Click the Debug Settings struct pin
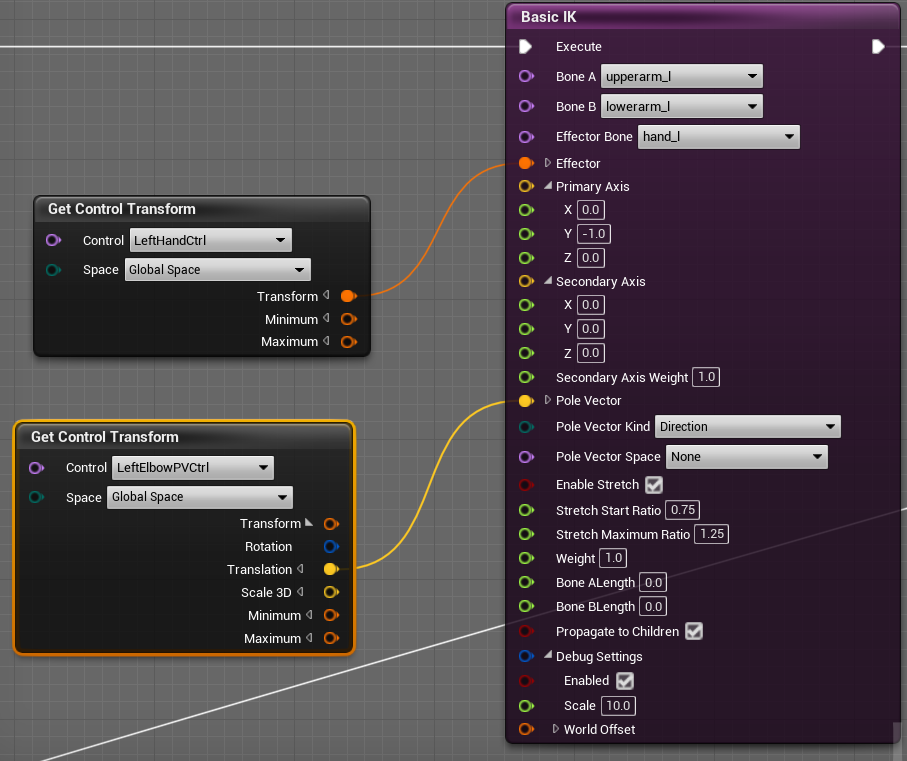Viewport: 907px width, 761px height. [x=526, y=656]
